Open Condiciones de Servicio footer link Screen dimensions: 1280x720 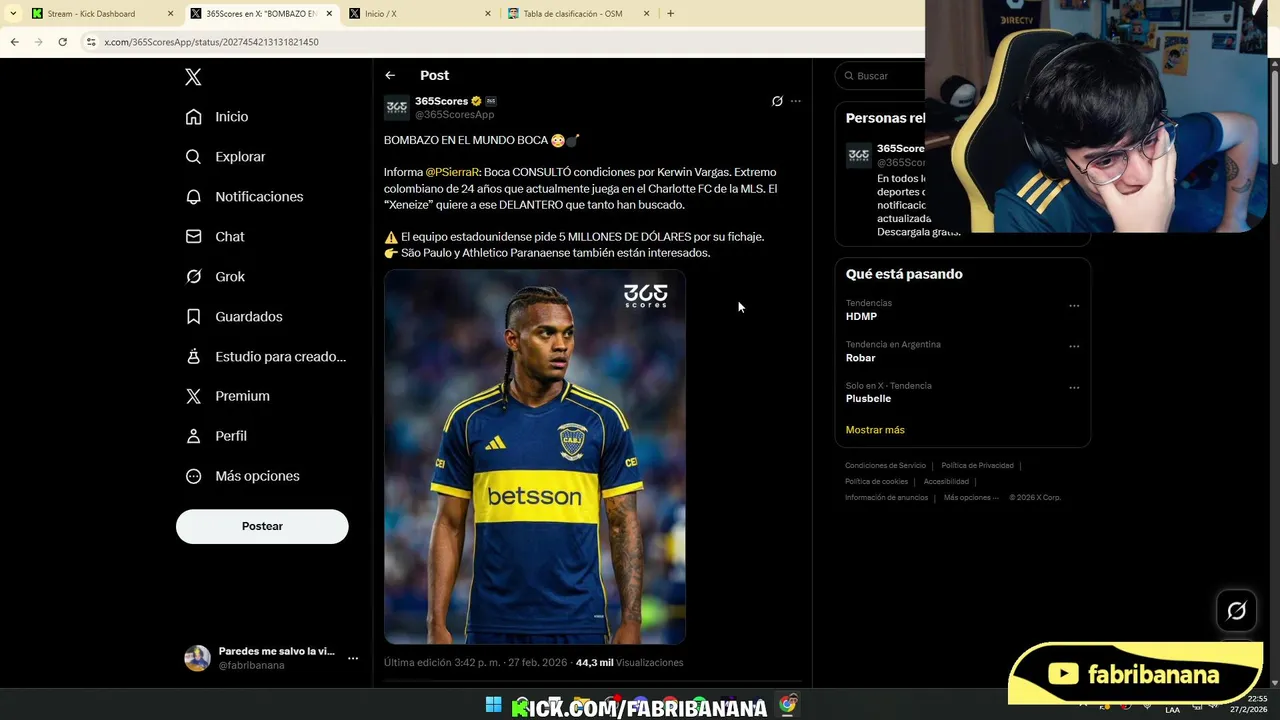tap(885, 466)
